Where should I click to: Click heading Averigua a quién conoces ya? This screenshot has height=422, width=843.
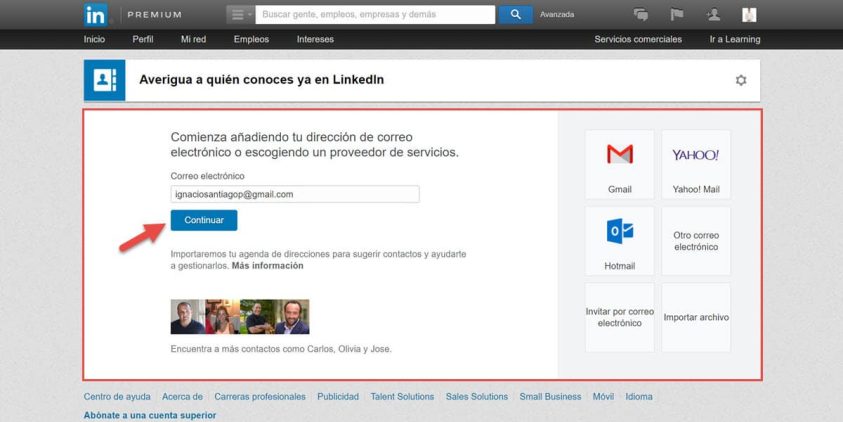pyautogui.click(x=261, y=80)
